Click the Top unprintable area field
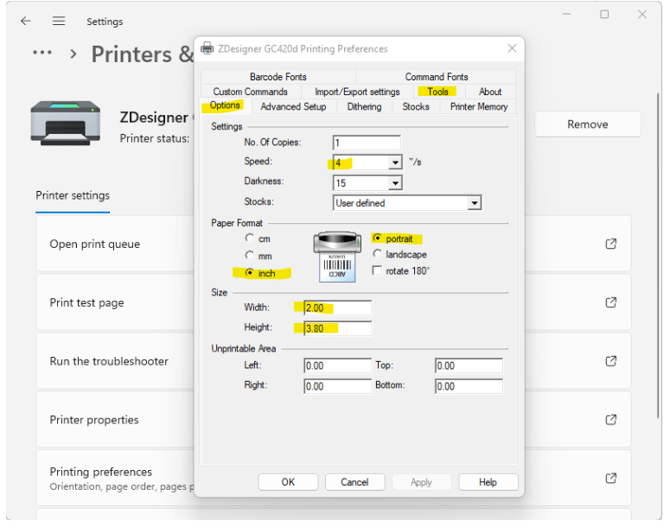This screenshot has width=670, height=527. (469, 366)
